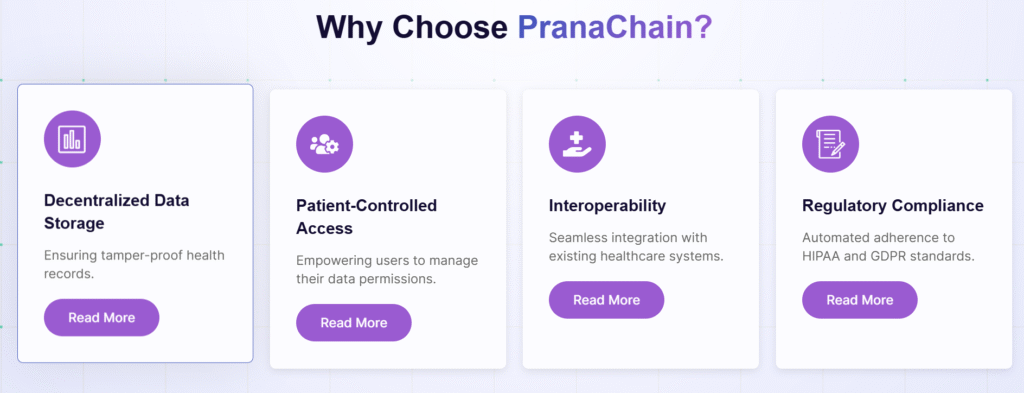
Task: Select Read More in the Regulatory Compliance card
Action: tap(859, 300)
